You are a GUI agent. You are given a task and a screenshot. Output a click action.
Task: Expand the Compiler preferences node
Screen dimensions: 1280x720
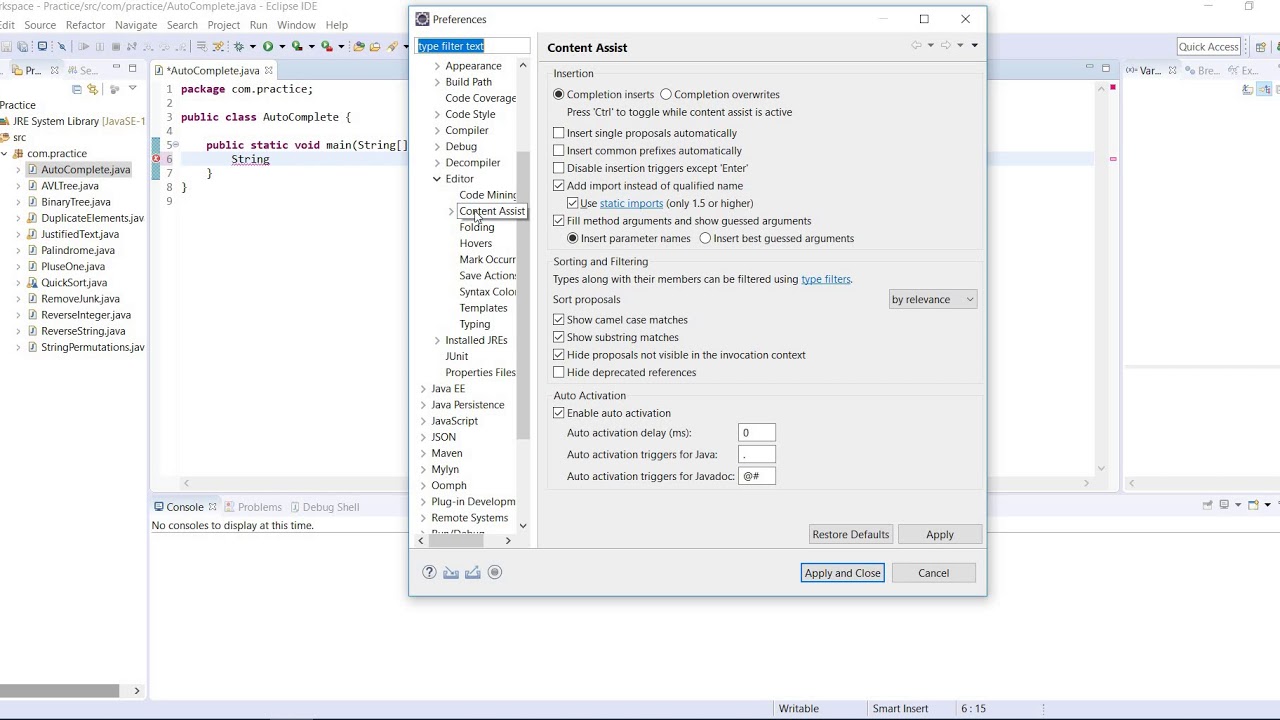(x=437, y=130)
